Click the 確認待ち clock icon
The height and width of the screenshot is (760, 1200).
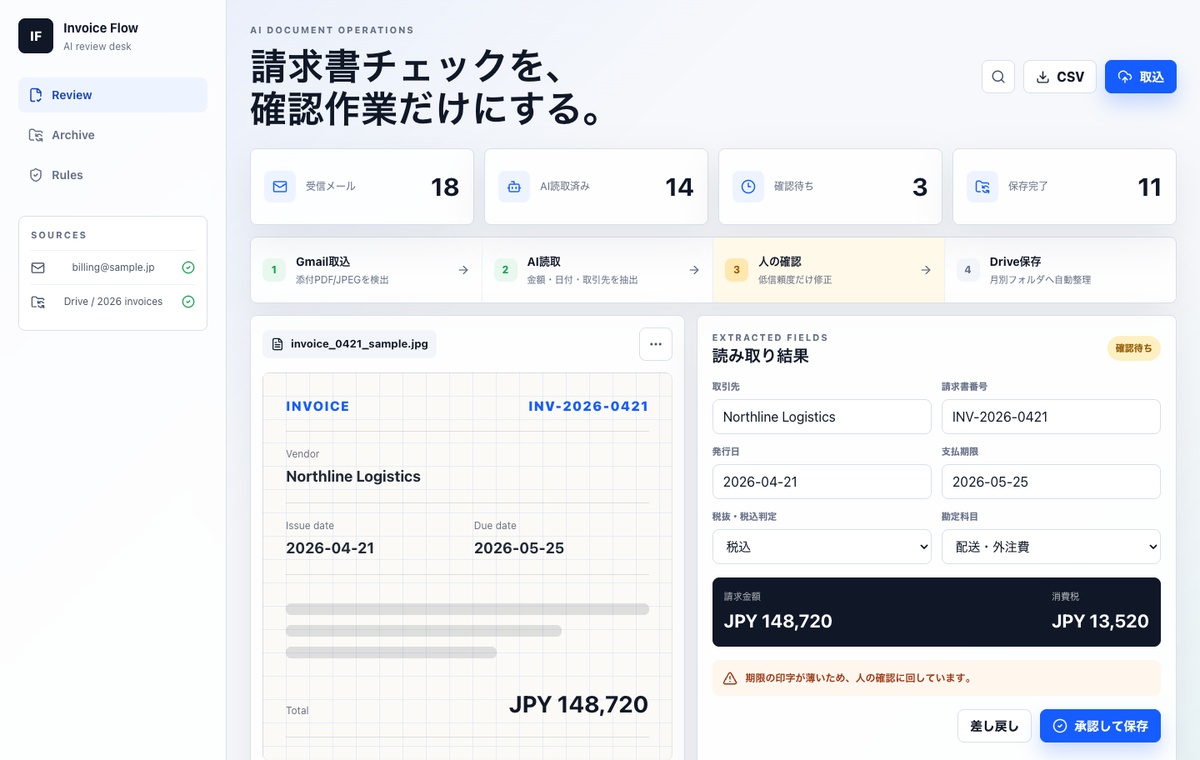click(x=748, y=186)
